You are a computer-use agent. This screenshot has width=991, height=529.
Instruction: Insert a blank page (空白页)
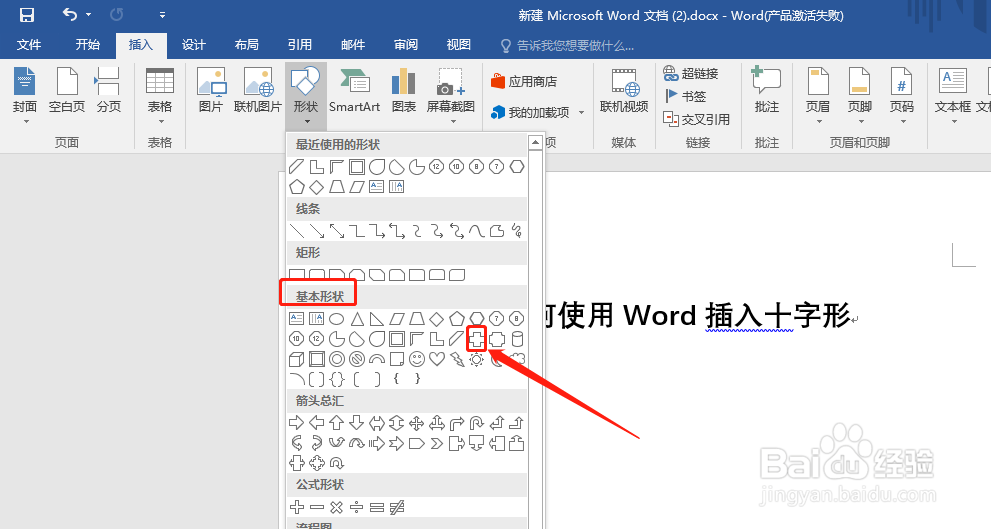(x=67, y=90)
